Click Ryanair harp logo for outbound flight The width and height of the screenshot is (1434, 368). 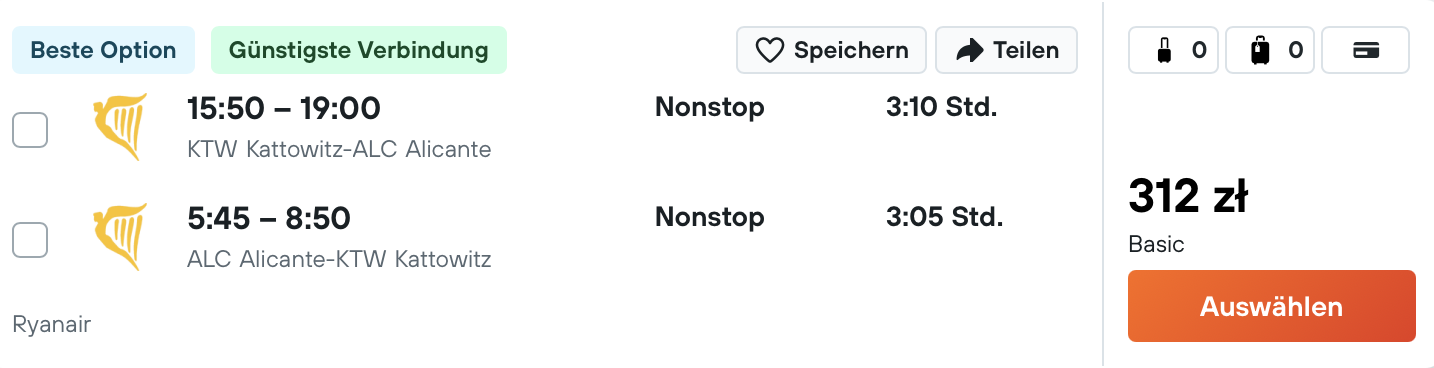119,127
